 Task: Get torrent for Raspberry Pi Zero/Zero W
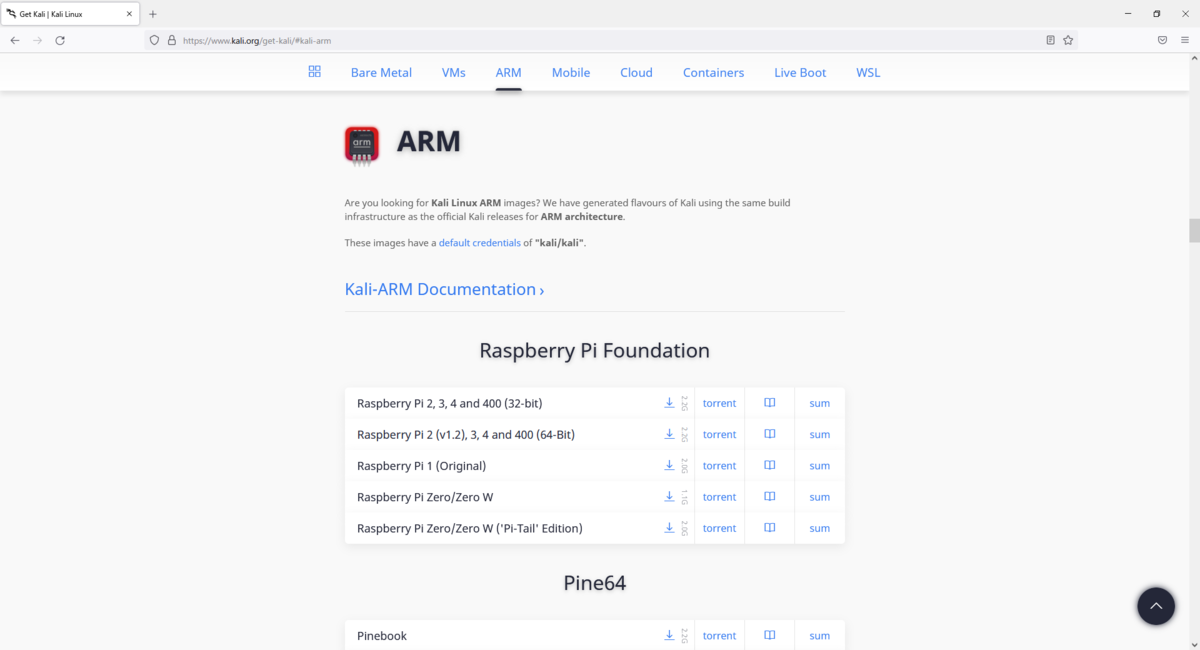click(719, 496)
